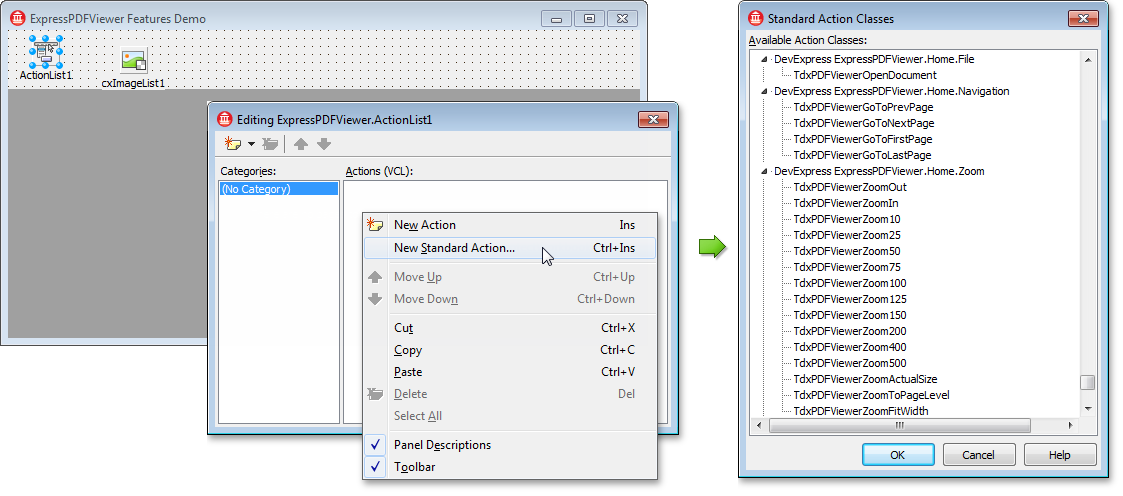Choose New Standard Action from context menu
Viewport: 1123px width, 496px height.
(x=454, y=248)
